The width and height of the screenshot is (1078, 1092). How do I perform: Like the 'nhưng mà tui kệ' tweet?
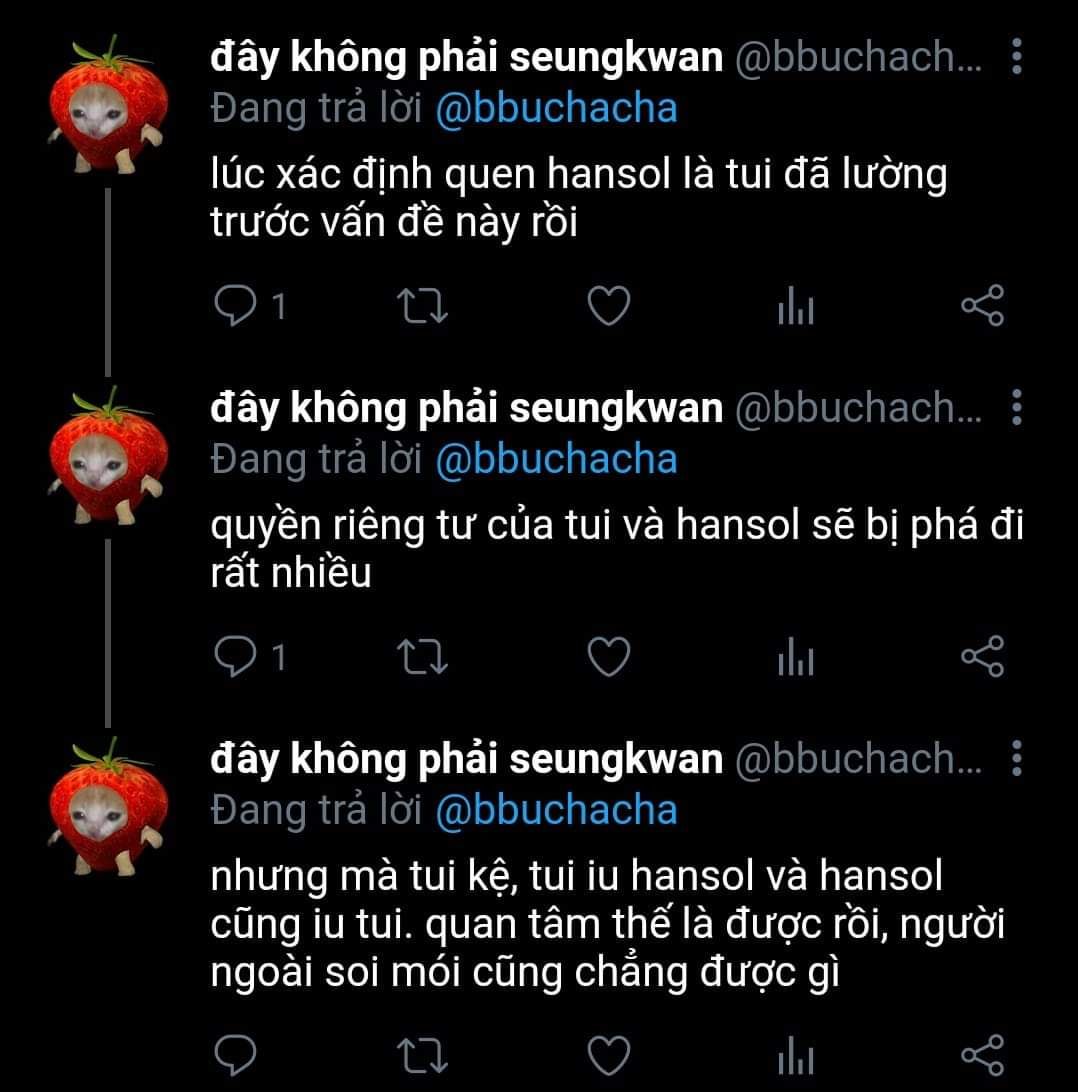pyautogui.click(x=609, y=1056)
